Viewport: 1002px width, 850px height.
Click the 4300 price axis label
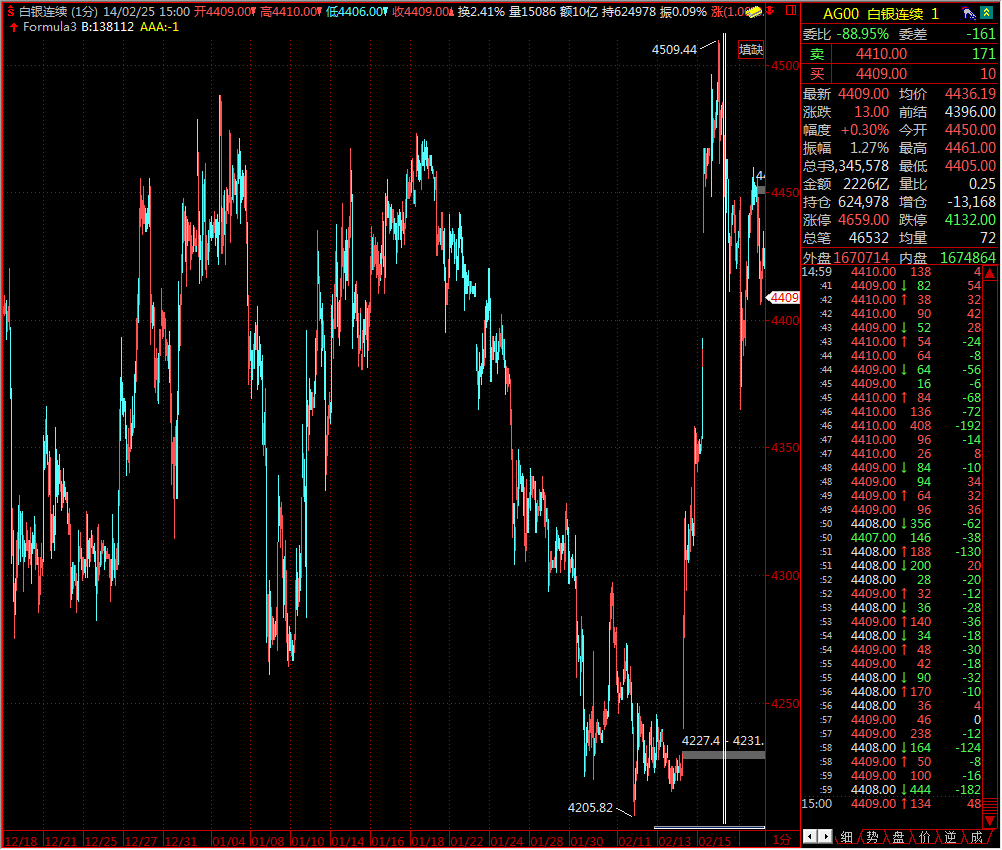coord(785,575)
